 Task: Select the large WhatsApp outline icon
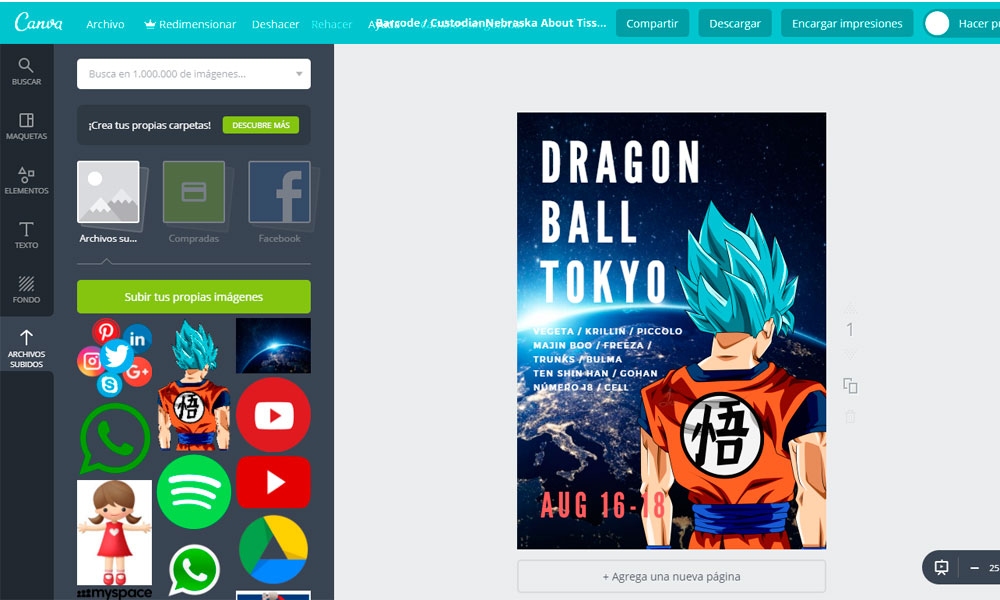pyautogui.click(x=115, y=439)
